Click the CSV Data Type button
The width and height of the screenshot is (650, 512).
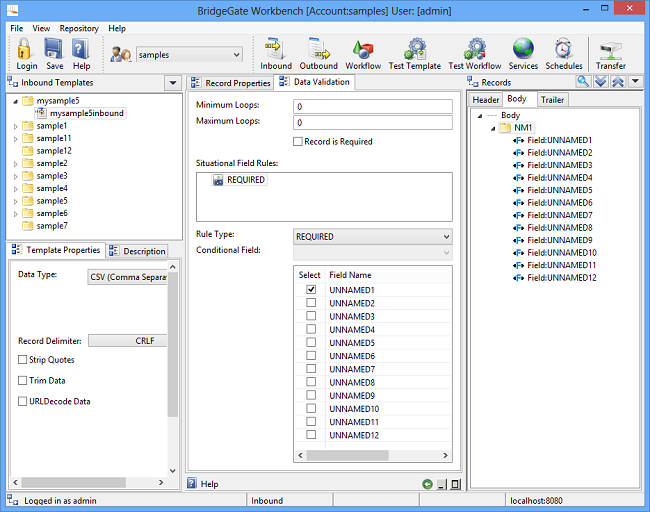[x=128, y=277]
